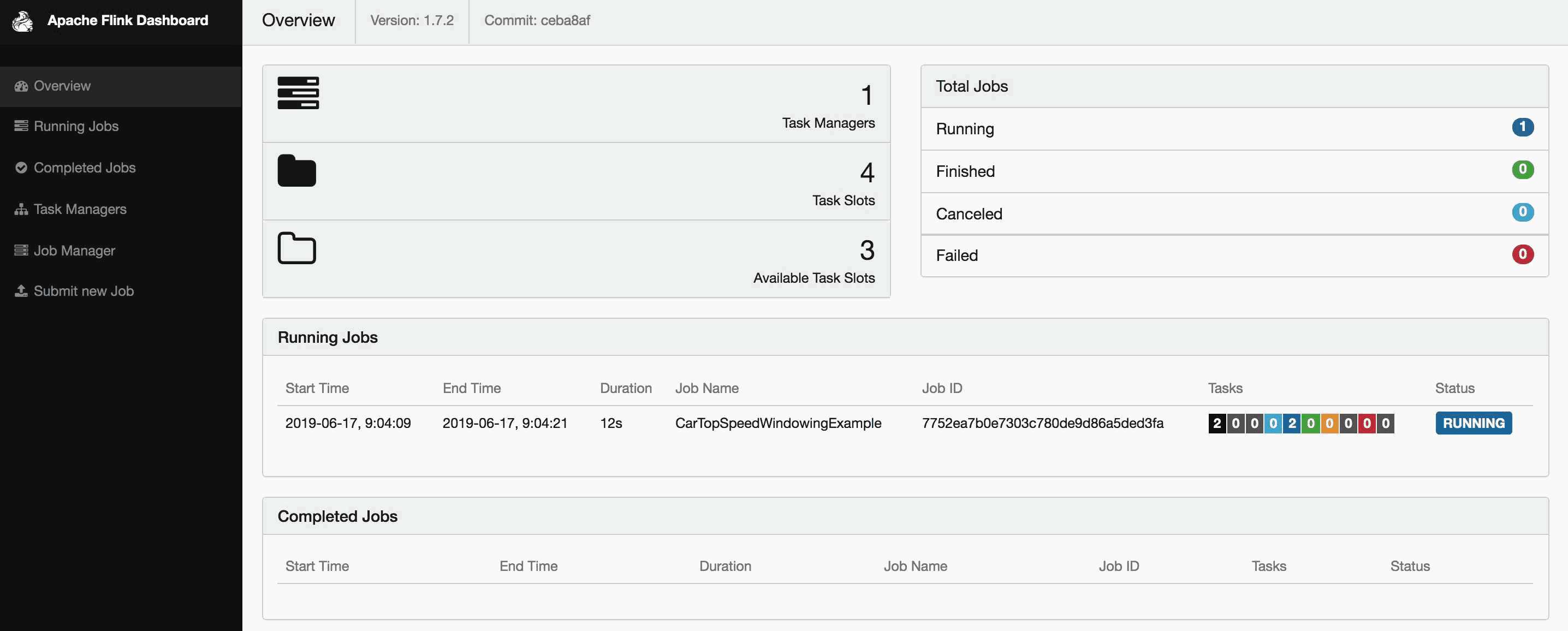Click Status column header in Running Jobs
This screenshot has height=631, width=1568.
[1455, 388]
